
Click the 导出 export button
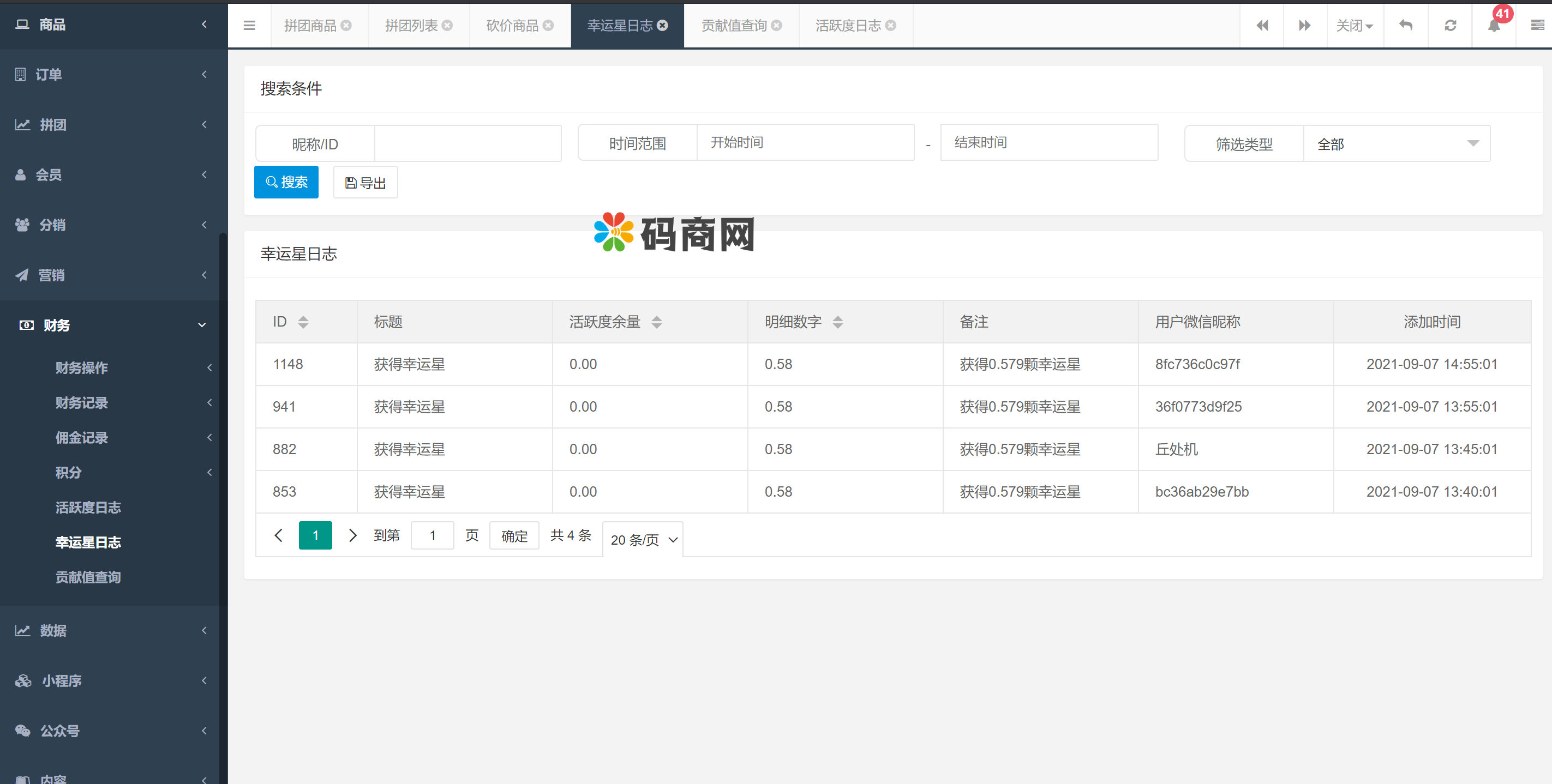pyautogui.click(x=365, y=183)
